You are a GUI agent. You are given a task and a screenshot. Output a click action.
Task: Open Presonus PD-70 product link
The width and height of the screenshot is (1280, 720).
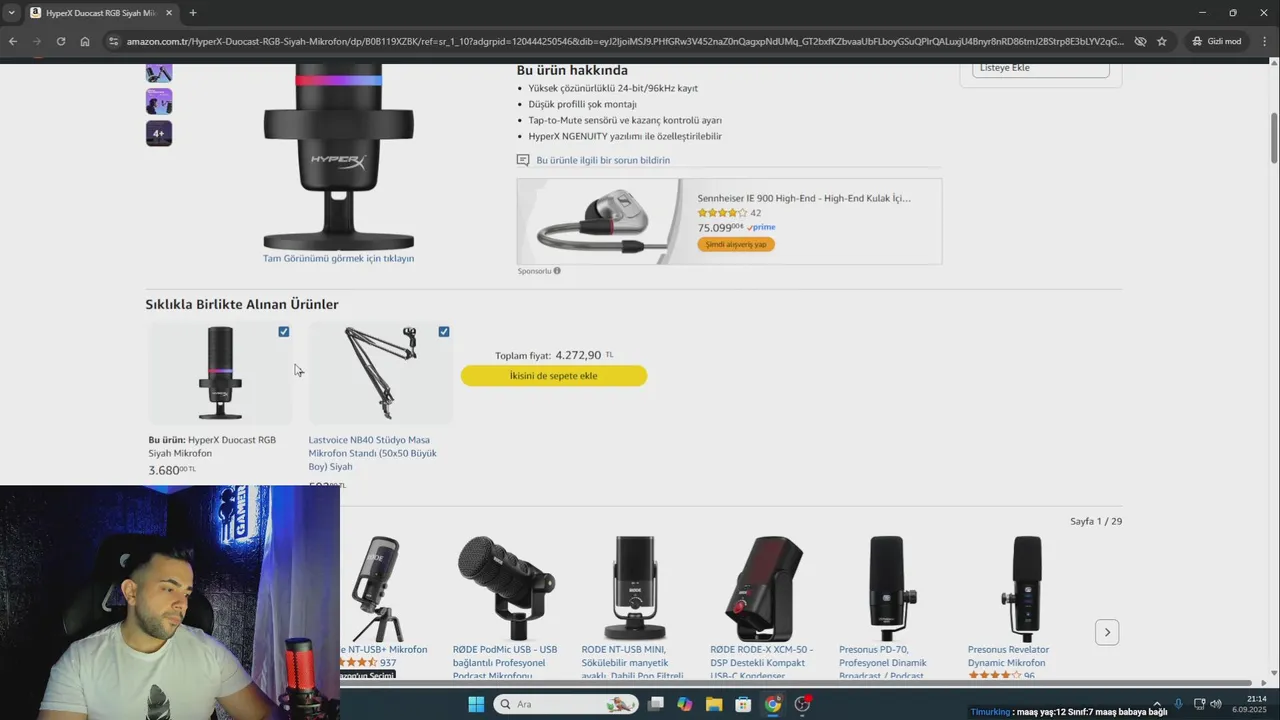(x=883, y=663)
